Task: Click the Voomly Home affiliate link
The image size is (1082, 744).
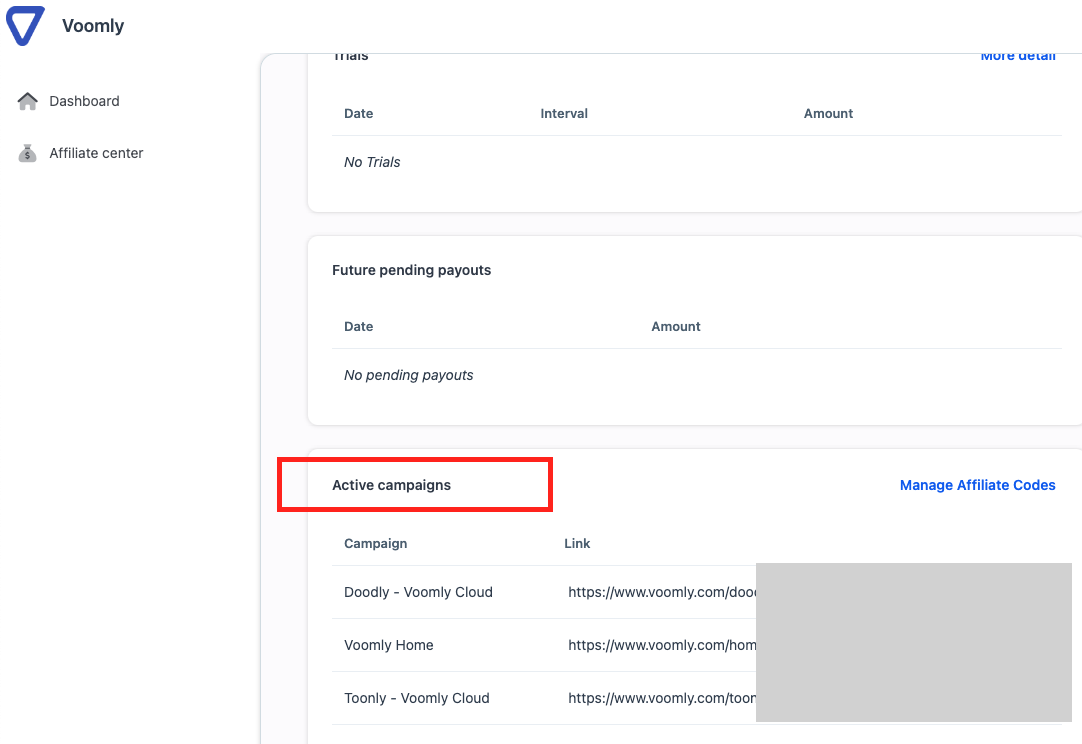Action: tap(662, 645)
